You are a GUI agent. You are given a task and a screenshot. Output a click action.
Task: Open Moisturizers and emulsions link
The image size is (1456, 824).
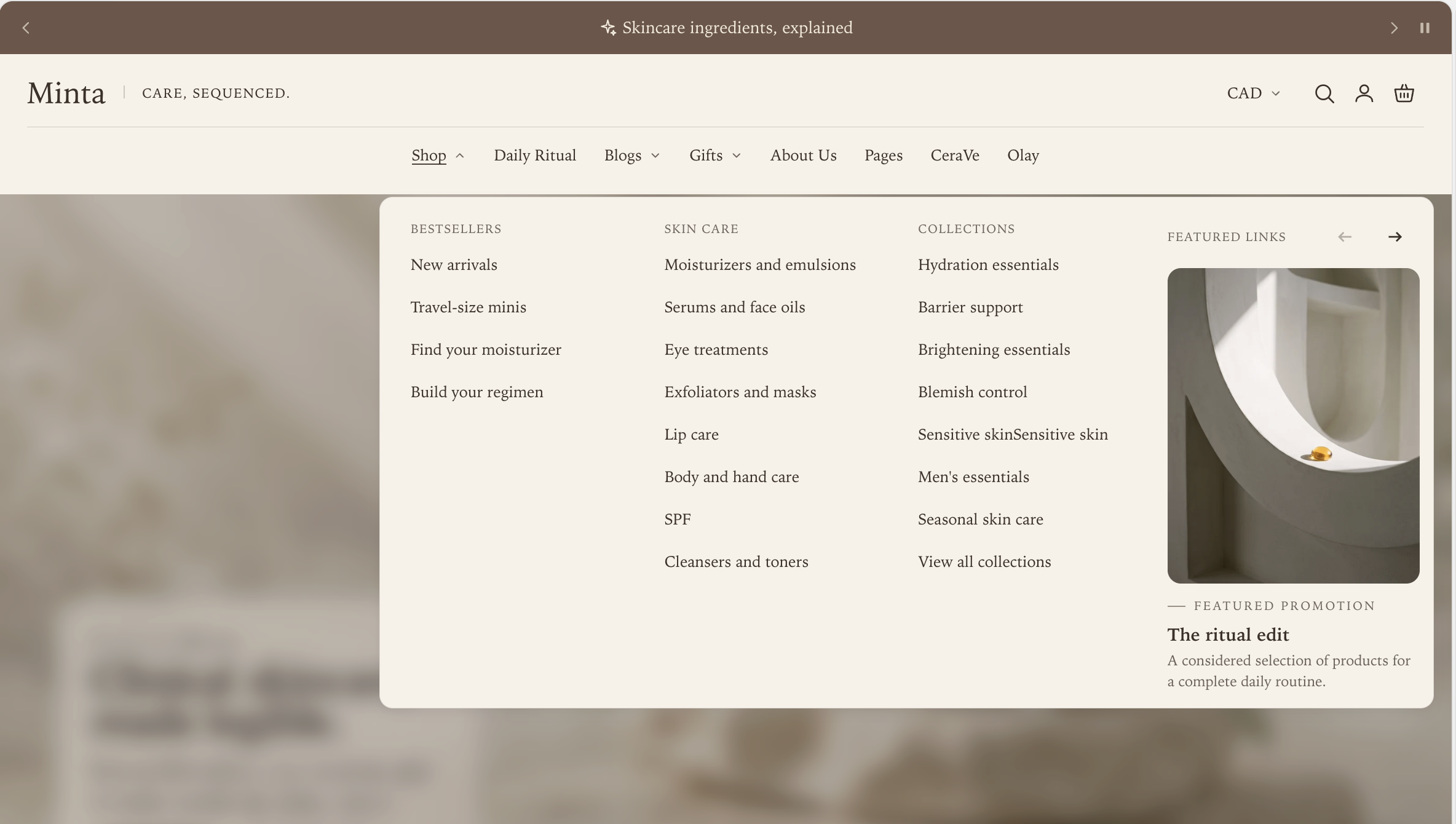point(760,265)
